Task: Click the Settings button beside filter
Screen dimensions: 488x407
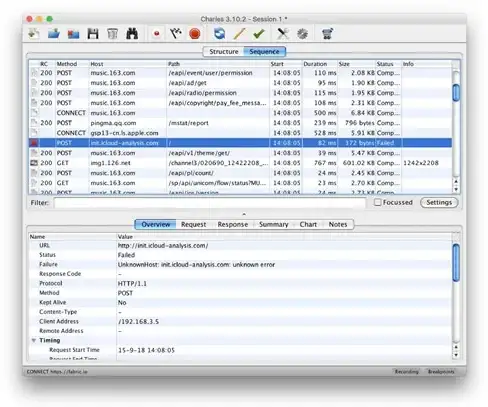Action: pyautogui.click(x=439, y=202)
